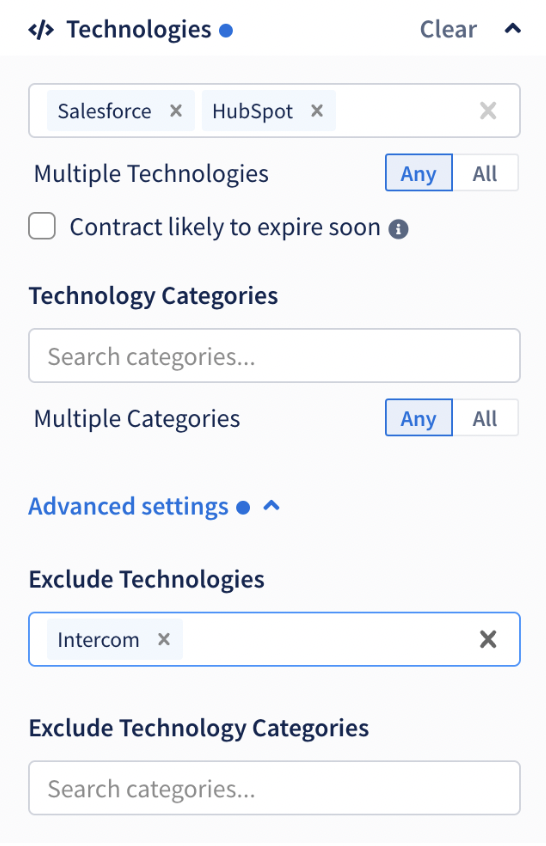This screenshot has width=546, height=846.
Task: Clear all excluded technologies field
Action: coord(488,639)
